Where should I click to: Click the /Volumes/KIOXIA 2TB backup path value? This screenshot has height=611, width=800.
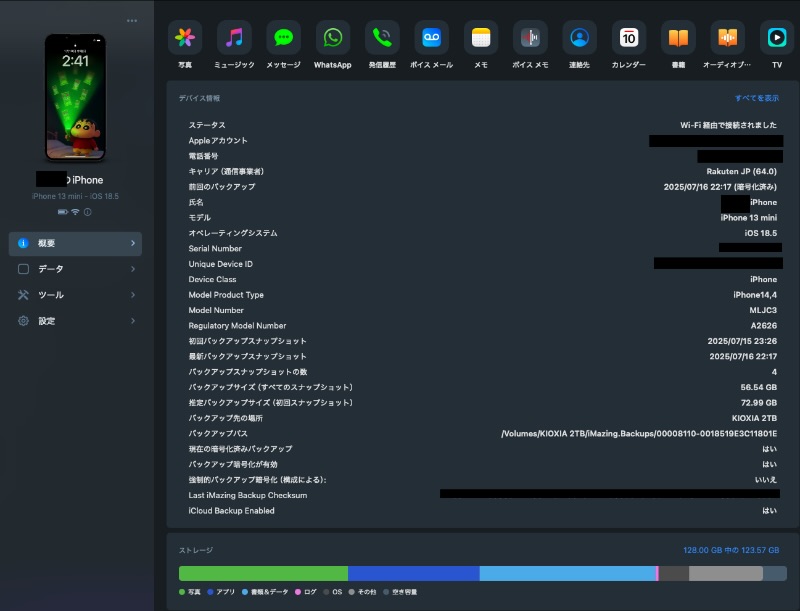[639, 434]
